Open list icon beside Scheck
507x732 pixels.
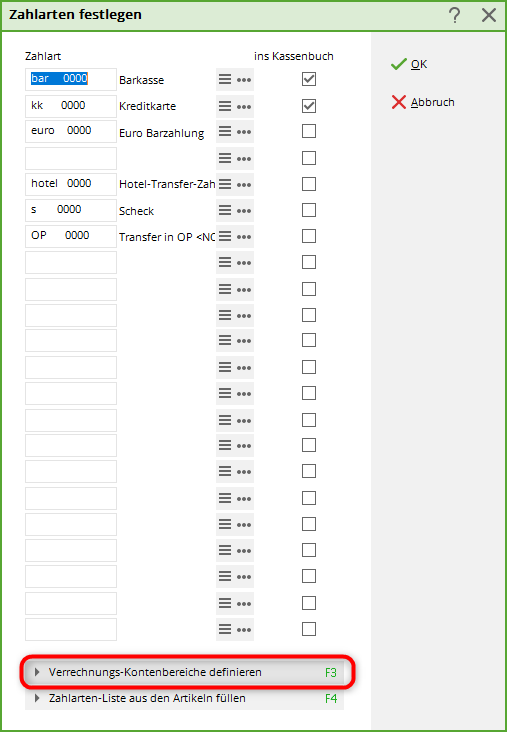pyautogui.click(x=225, y=210)
